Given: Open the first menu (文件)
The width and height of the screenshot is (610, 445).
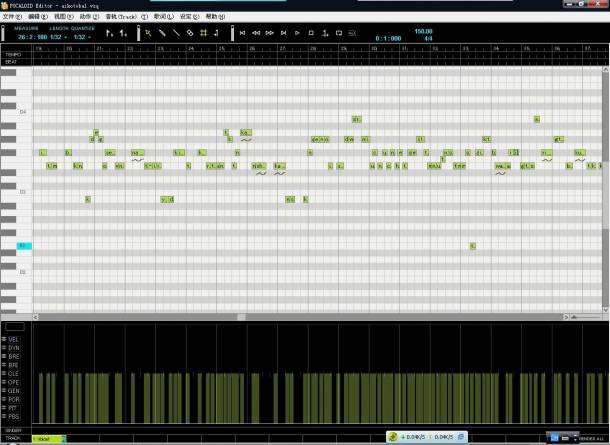Looking at the screenshot, I should 12,17.
